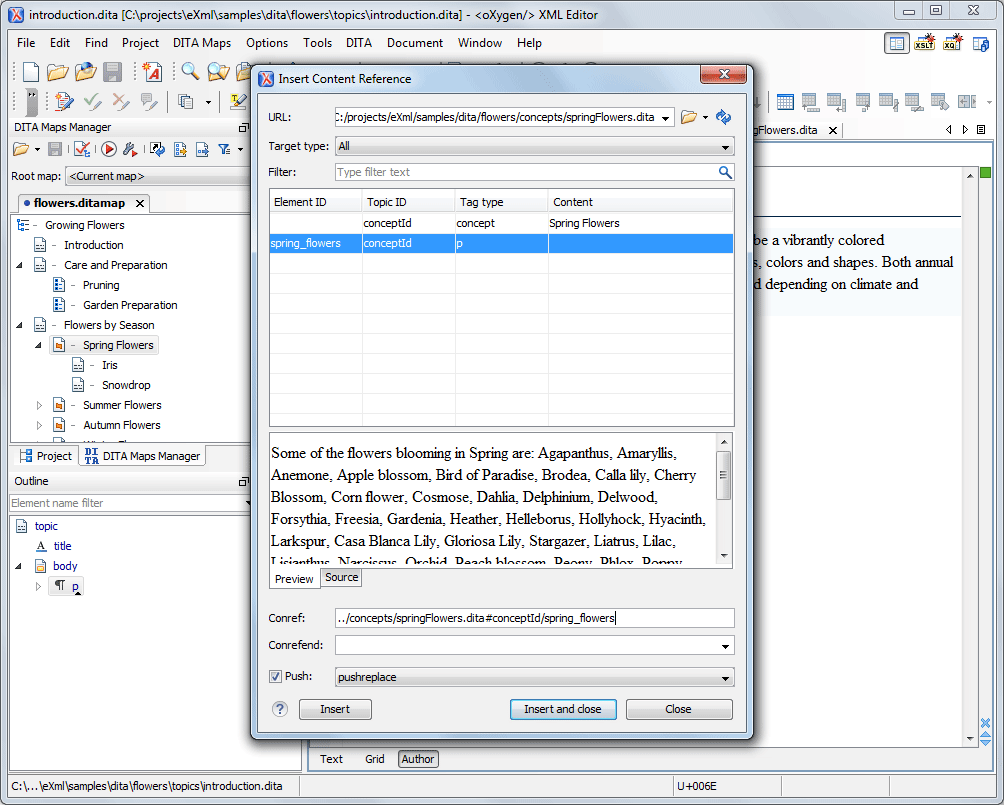1004x805 pixels.
Task: Click the preview pane vertical scrollbar
Action: [724, 475]
